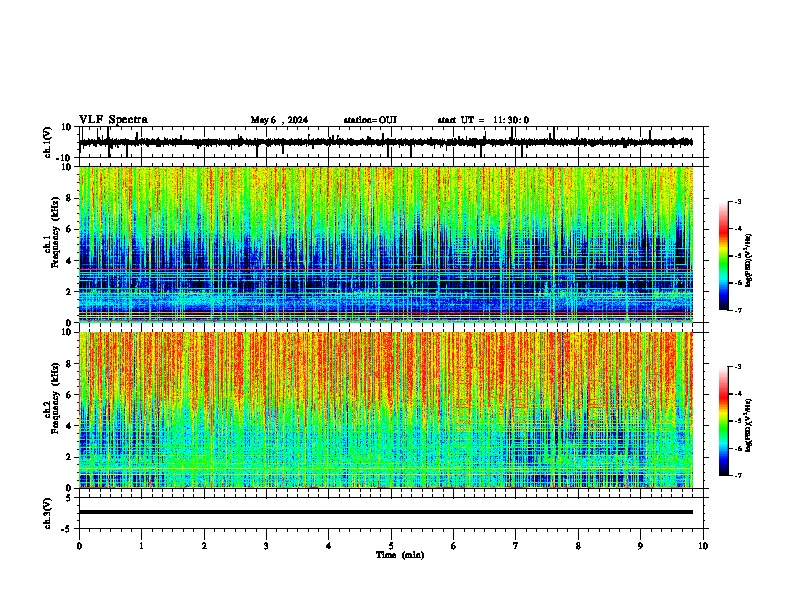Click the time axis tick label "3"
The image size is (792, 612).
pos(266,546)
